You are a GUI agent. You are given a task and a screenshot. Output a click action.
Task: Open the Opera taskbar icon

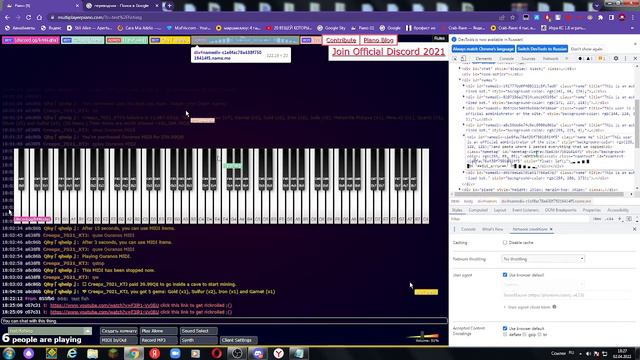click(216, 353)
